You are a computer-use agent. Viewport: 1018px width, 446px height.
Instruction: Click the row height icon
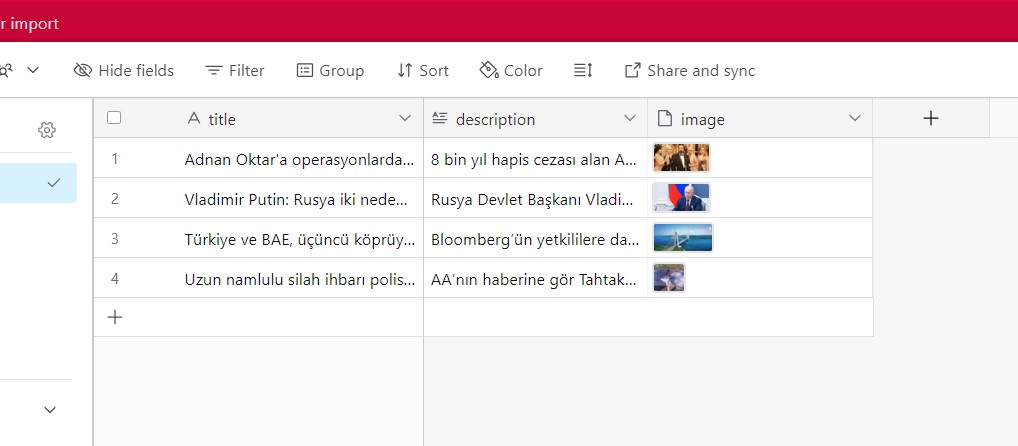click(583, 70)
